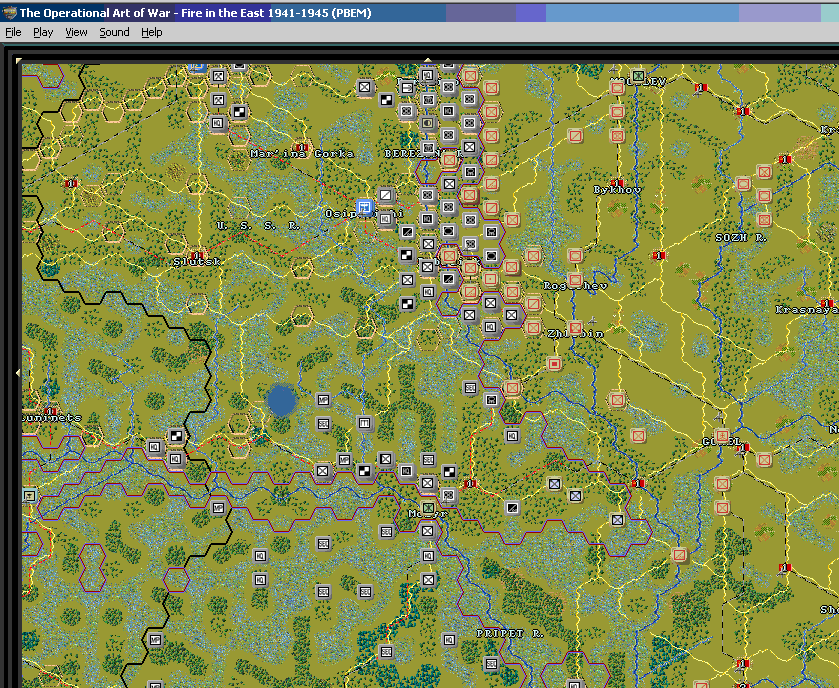
Task: Select the SEC unit below the PRIPET R. label
Action: (491, 664)
